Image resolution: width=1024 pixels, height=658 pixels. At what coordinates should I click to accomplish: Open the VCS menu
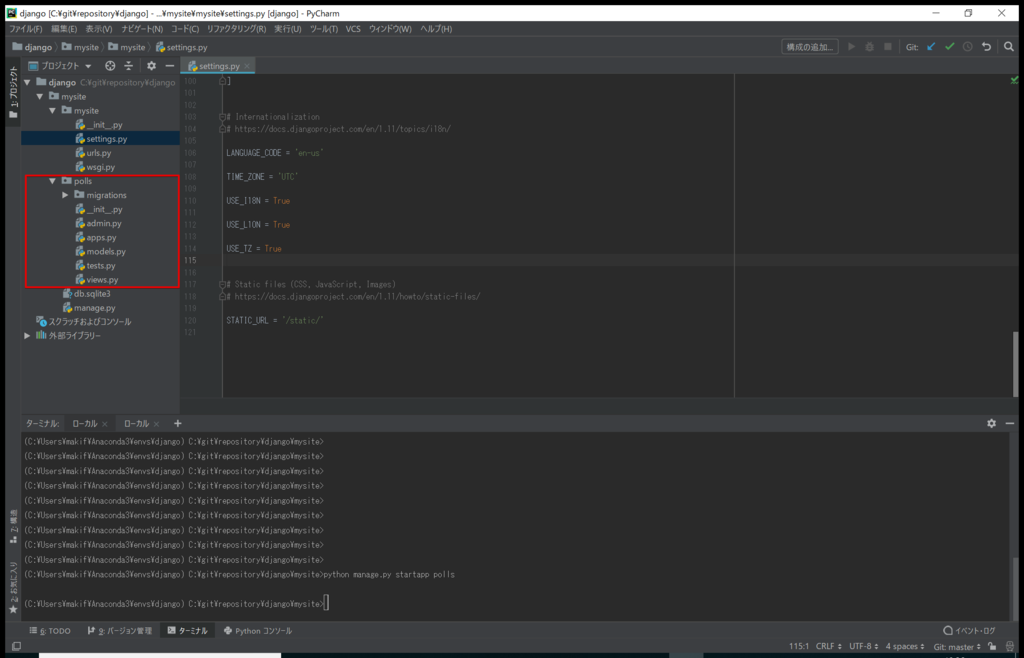pyautogui.click(x=353, y=29)
